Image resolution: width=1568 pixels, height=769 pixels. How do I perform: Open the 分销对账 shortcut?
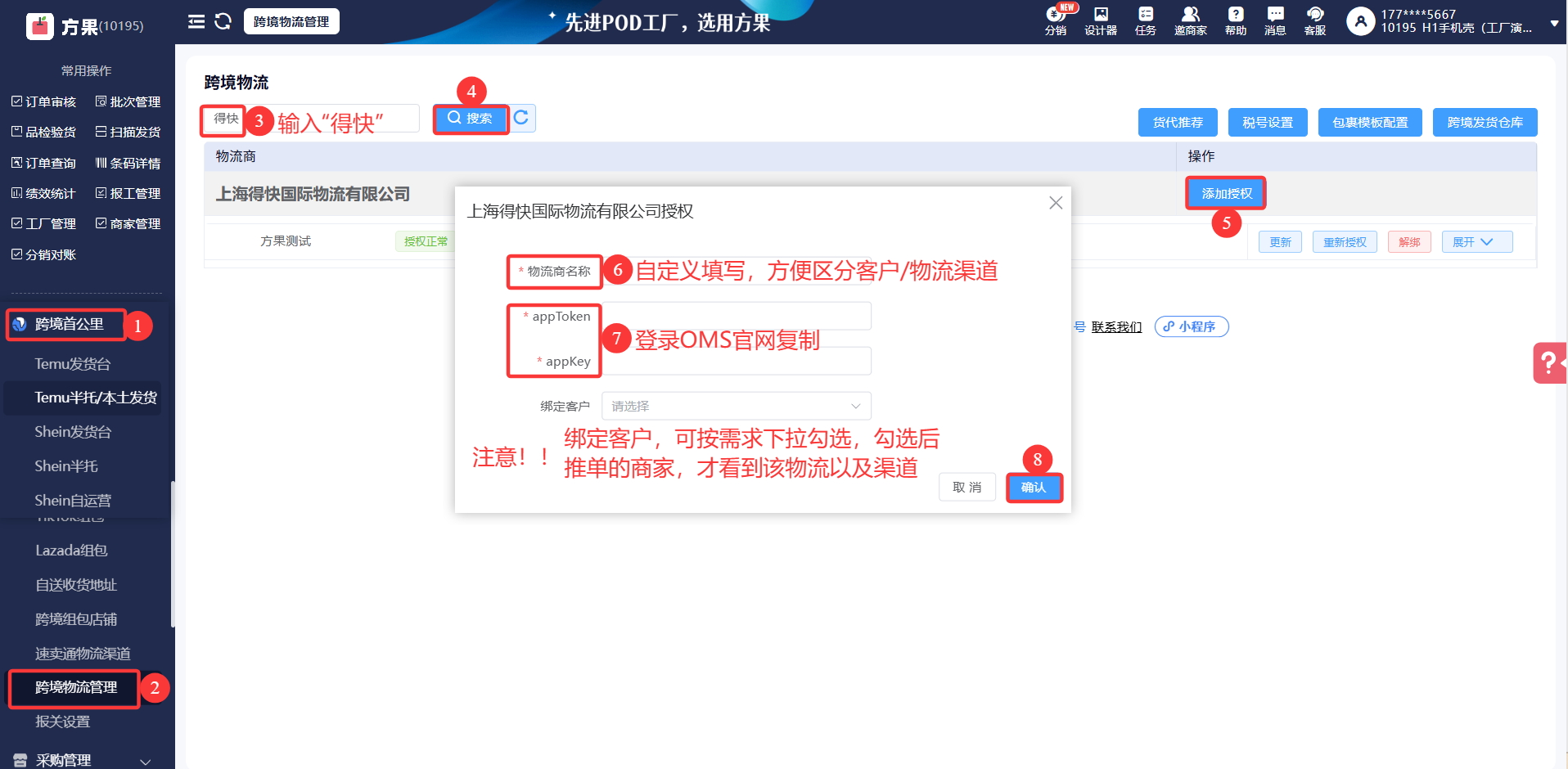[x=44, y=254]
